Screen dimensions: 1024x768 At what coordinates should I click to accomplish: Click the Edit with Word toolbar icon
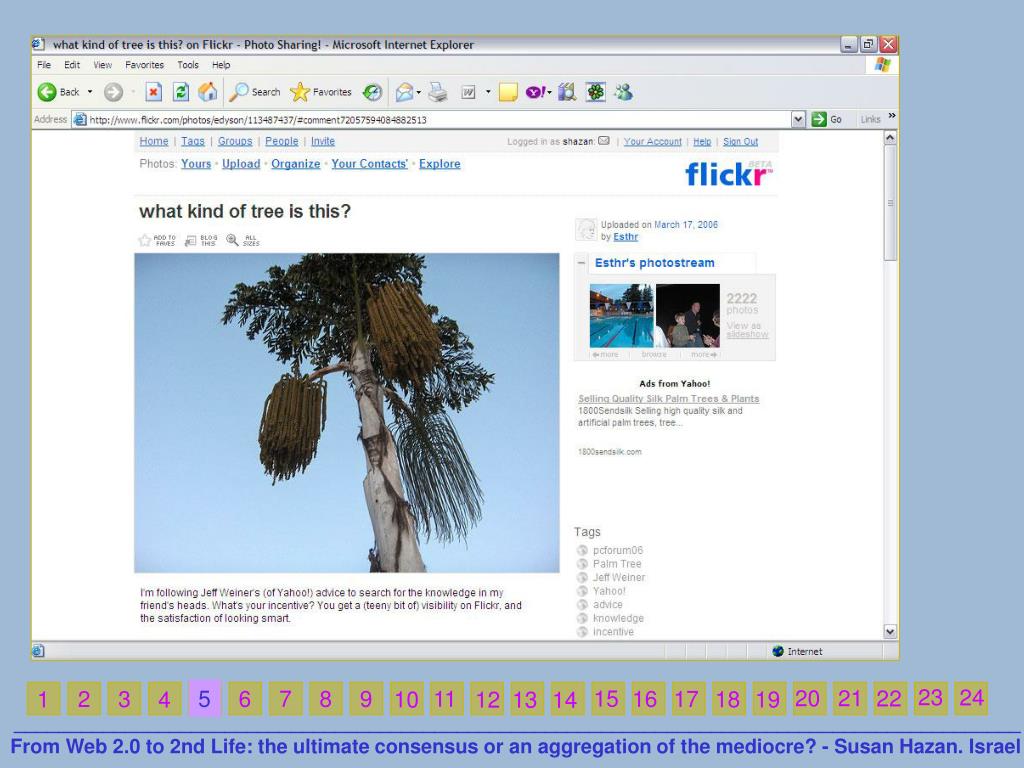tap(468, 92)
